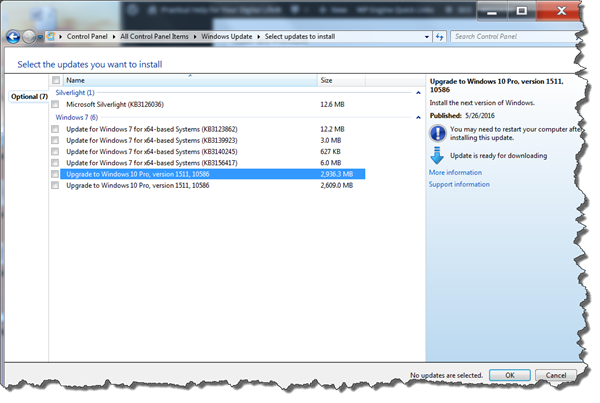600x403 pixels.
Task: Select 'Microsoft Silverlight (KB3126036)' row text
Action: pyautogui.click(x=115, y=104)
